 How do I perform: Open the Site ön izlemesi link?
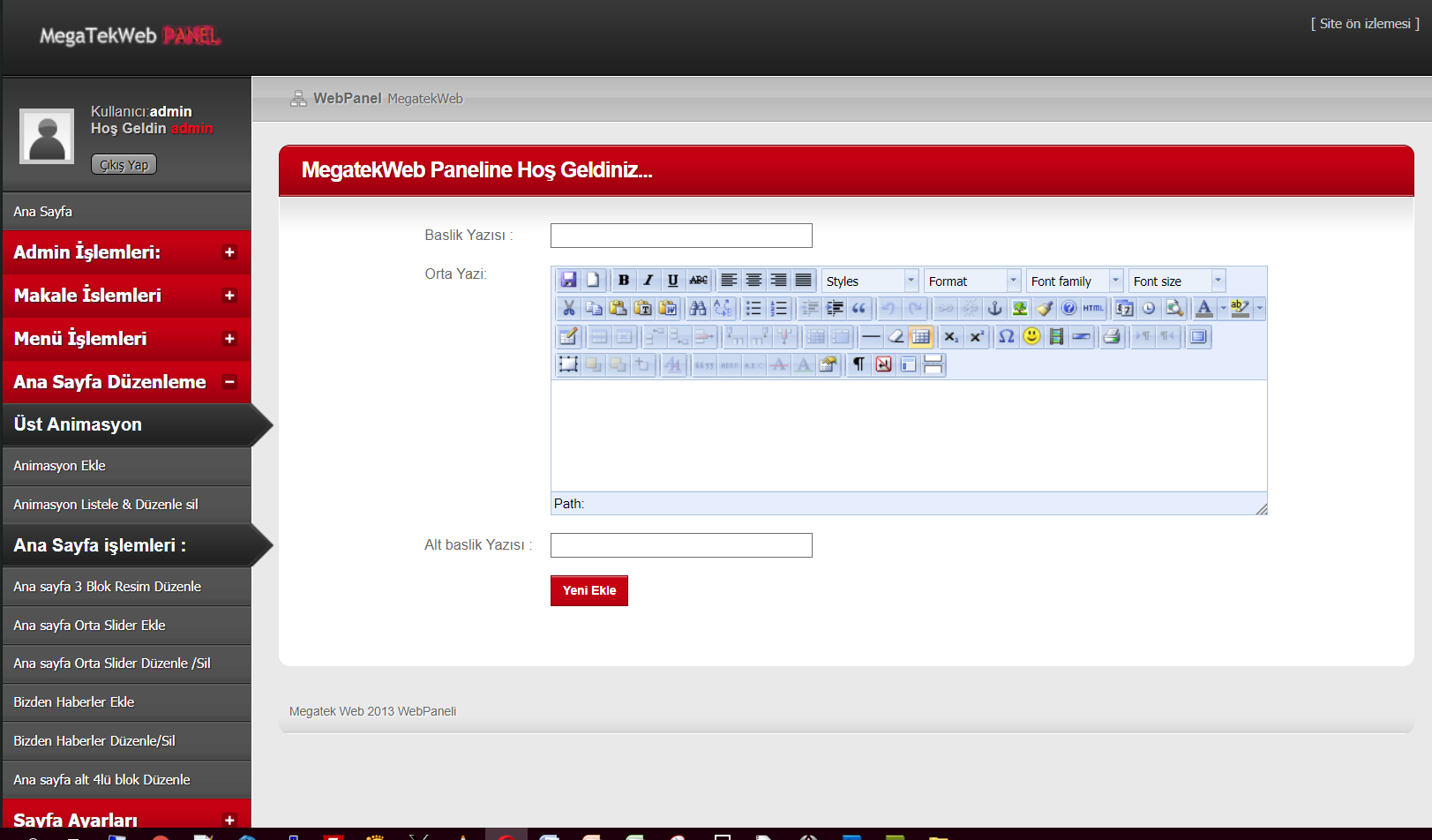(1364, 24)
